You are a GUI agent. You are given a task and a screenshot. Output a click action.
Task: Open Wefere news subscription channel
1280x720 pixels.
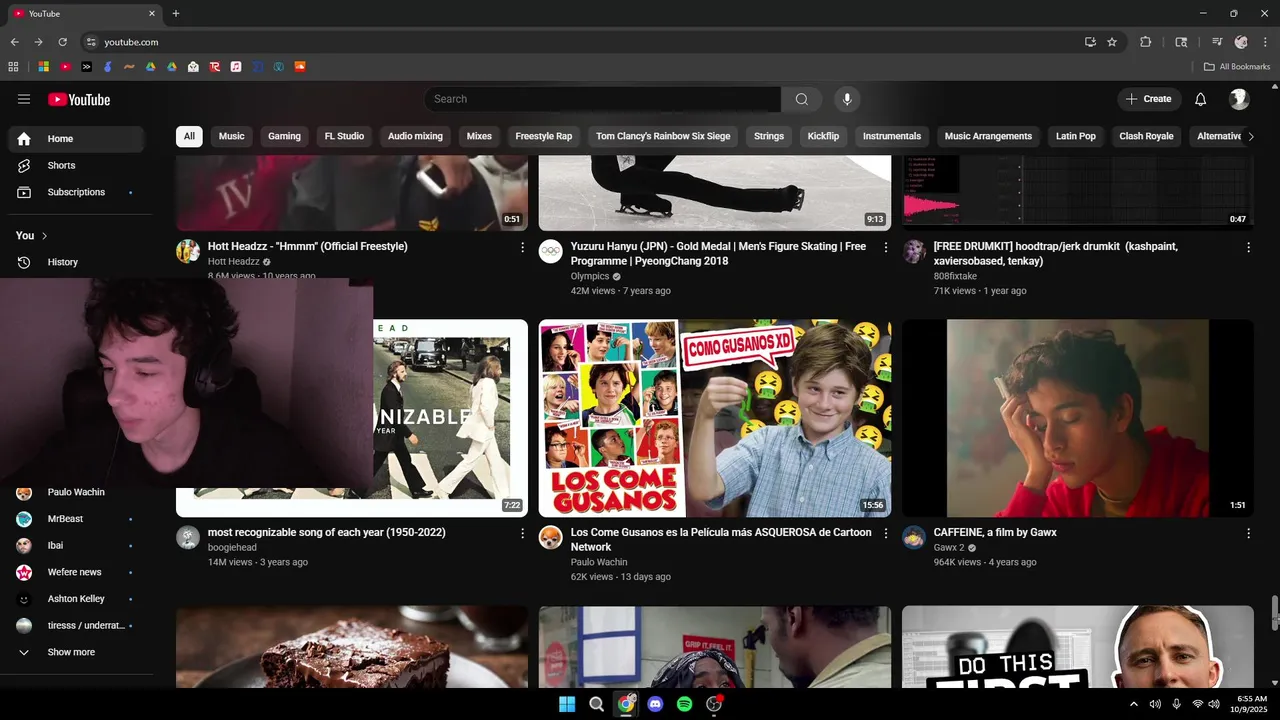pos(77,572)
